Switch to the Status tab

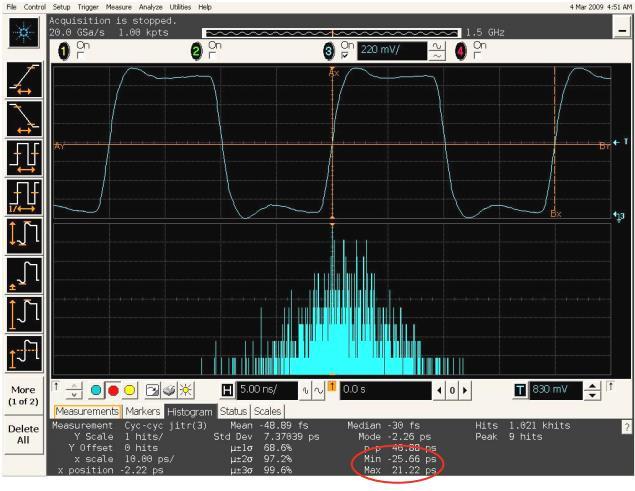point(233,411)
